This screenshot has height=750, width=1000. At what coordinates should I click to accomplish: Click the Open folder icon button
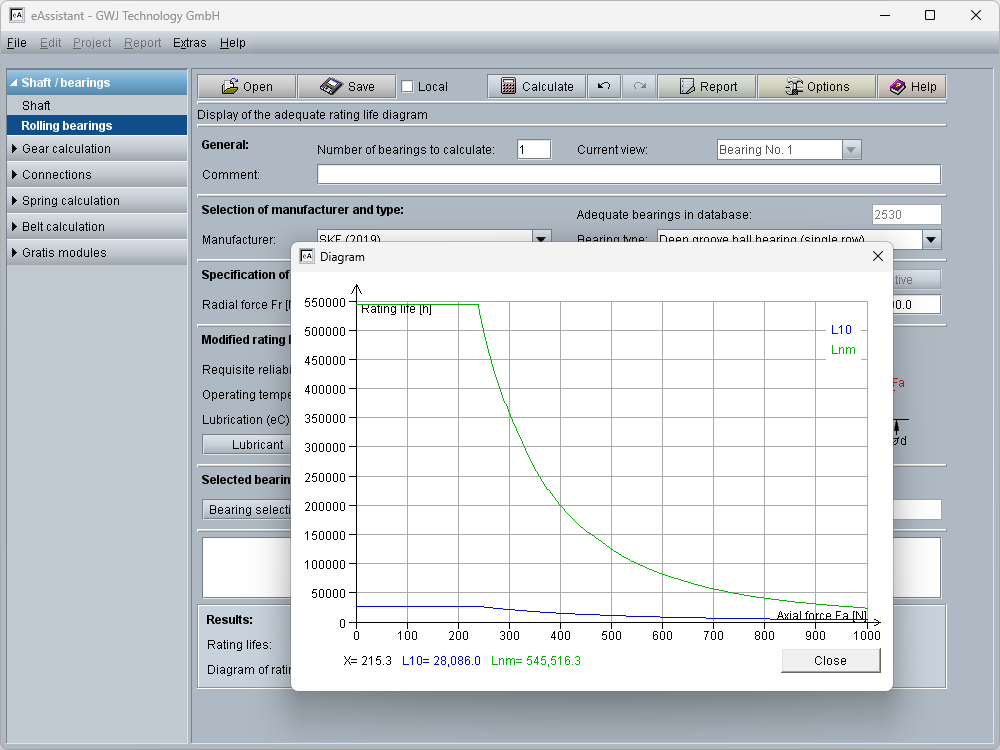tap(246, 87)
